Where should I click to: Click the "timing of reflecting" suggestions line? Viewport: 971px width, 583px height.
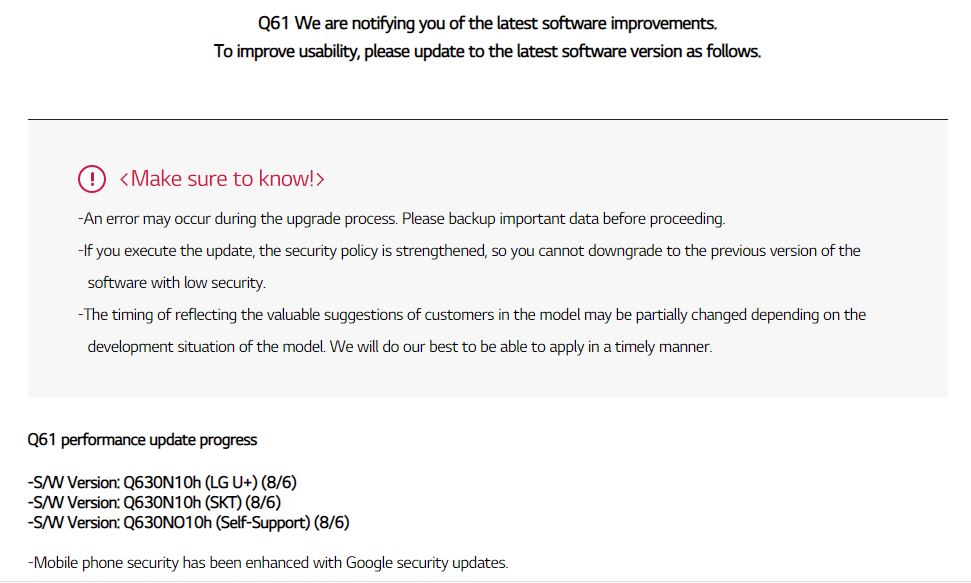(x=472, y=314)
